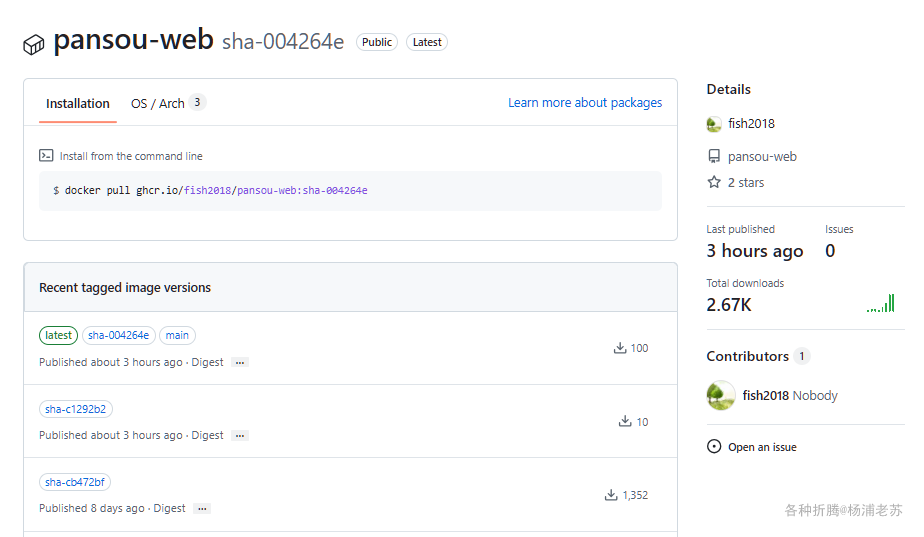Open fish2018 Nobody contributor link
This screenshot has width=924, height=537.
pos(790,396)
